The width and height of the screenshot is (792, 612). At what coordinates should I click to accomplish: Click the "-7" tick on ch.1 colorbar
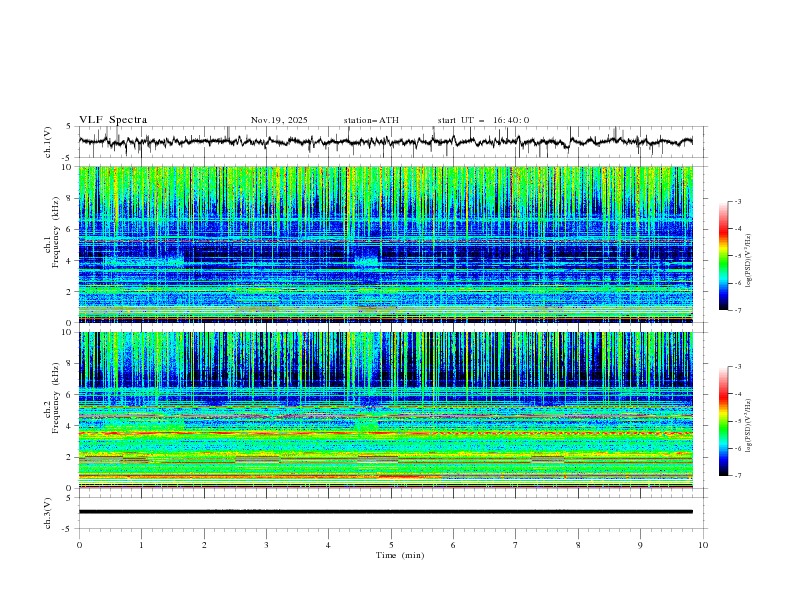(x=738, y=310)
